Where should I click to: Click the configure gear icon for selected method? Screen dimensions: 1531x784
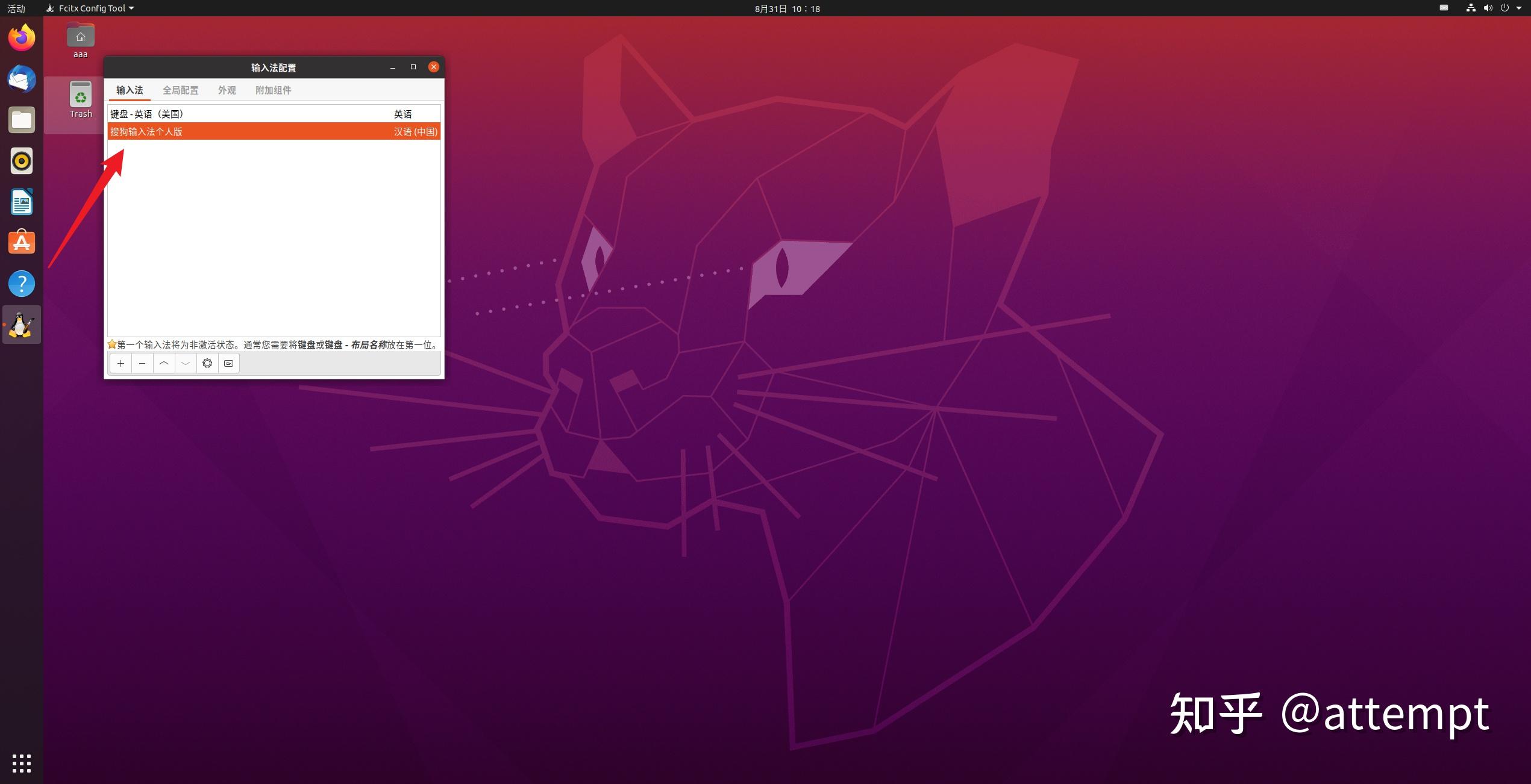[207, 363]
